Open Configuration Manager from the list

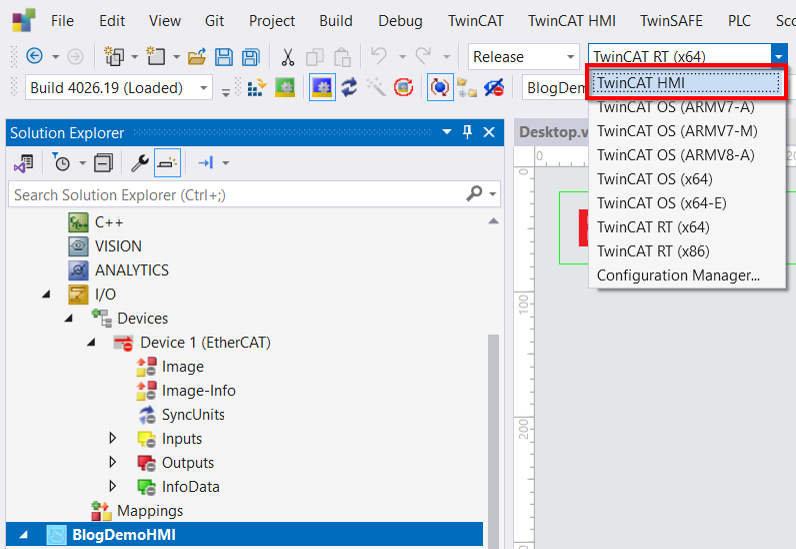[687, 275]
